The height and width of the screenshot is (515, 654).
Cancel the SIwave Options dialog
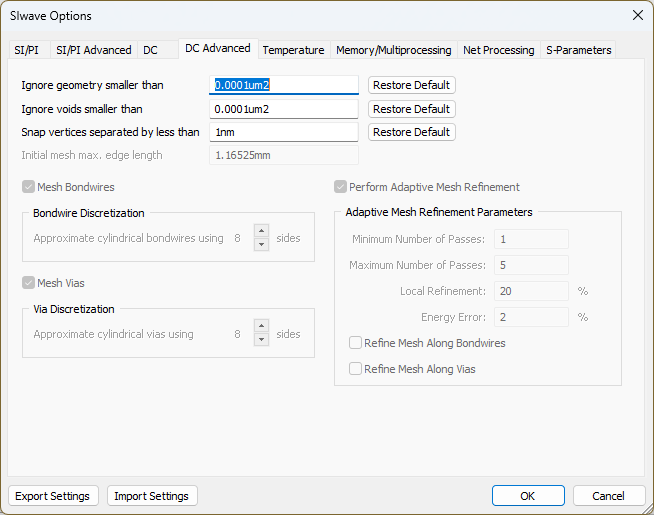coord(609,496)
